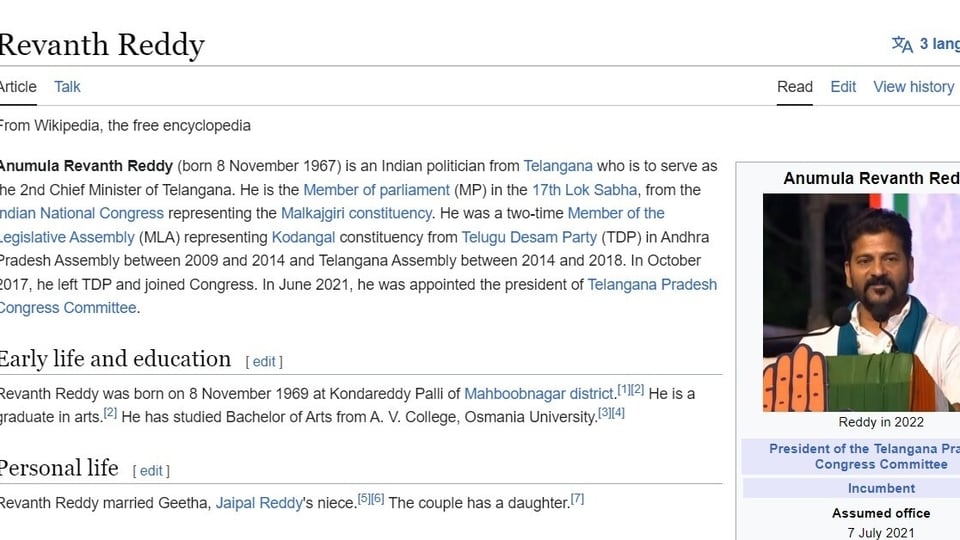Jump to citation reference 7
The height and width of the screenshot is (540, 960).
[x=577, y=499]
